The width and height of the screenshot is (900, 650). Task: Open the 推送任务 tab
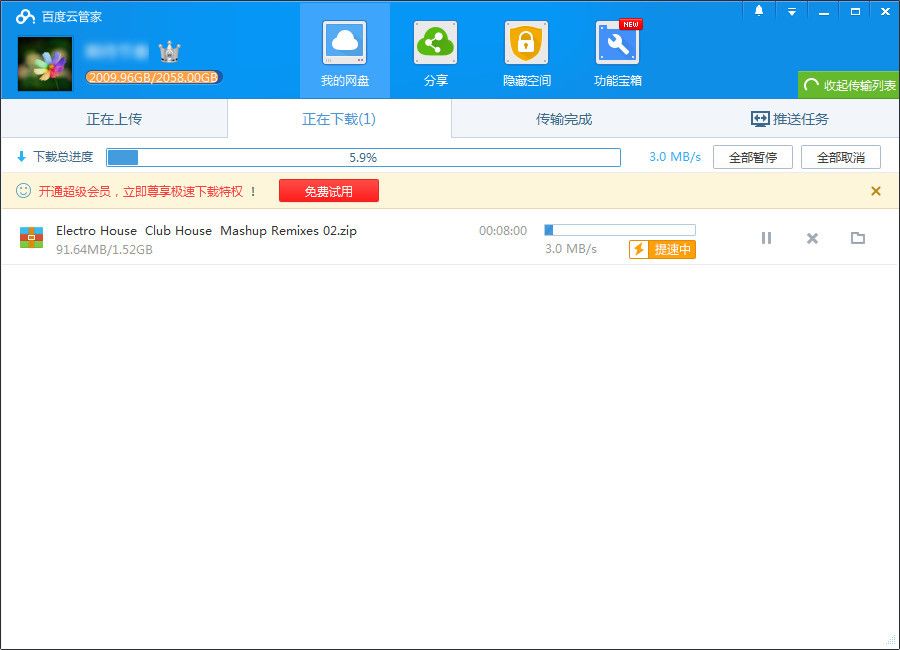tap(789, 119)
